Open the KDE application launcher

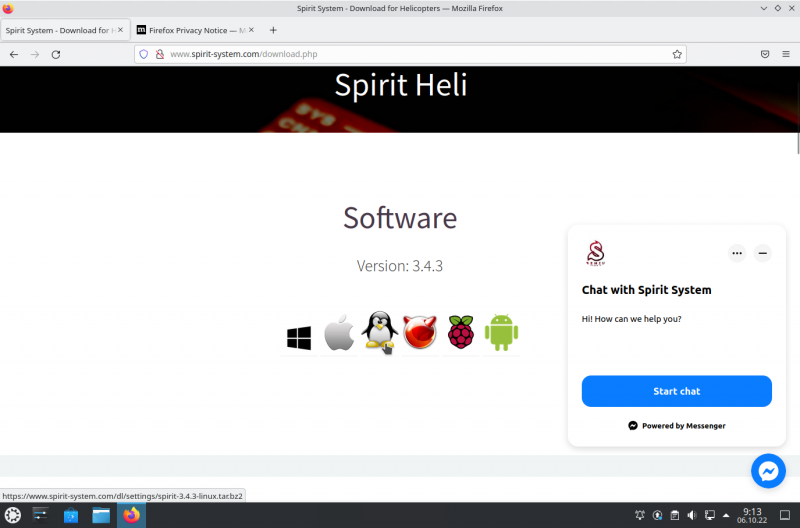point(13,515)
